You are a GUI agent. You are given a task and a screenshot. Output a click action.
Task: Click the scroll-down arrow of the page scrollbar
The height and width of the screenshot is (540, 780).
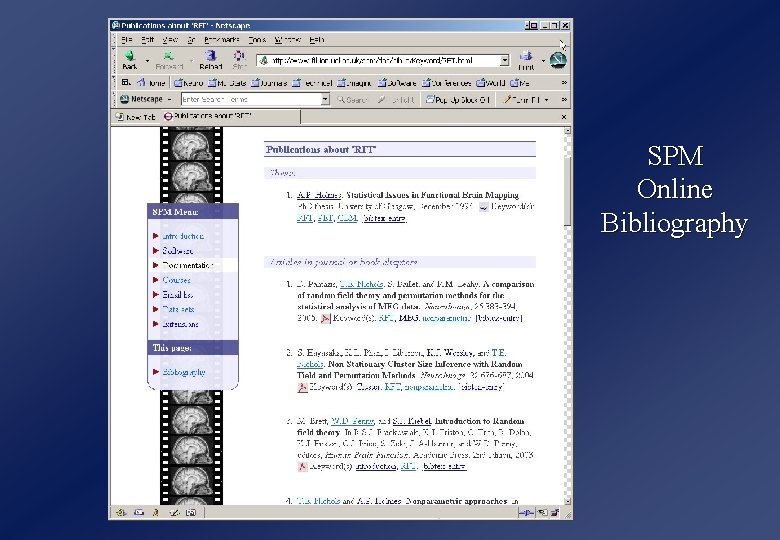(568, 502)
